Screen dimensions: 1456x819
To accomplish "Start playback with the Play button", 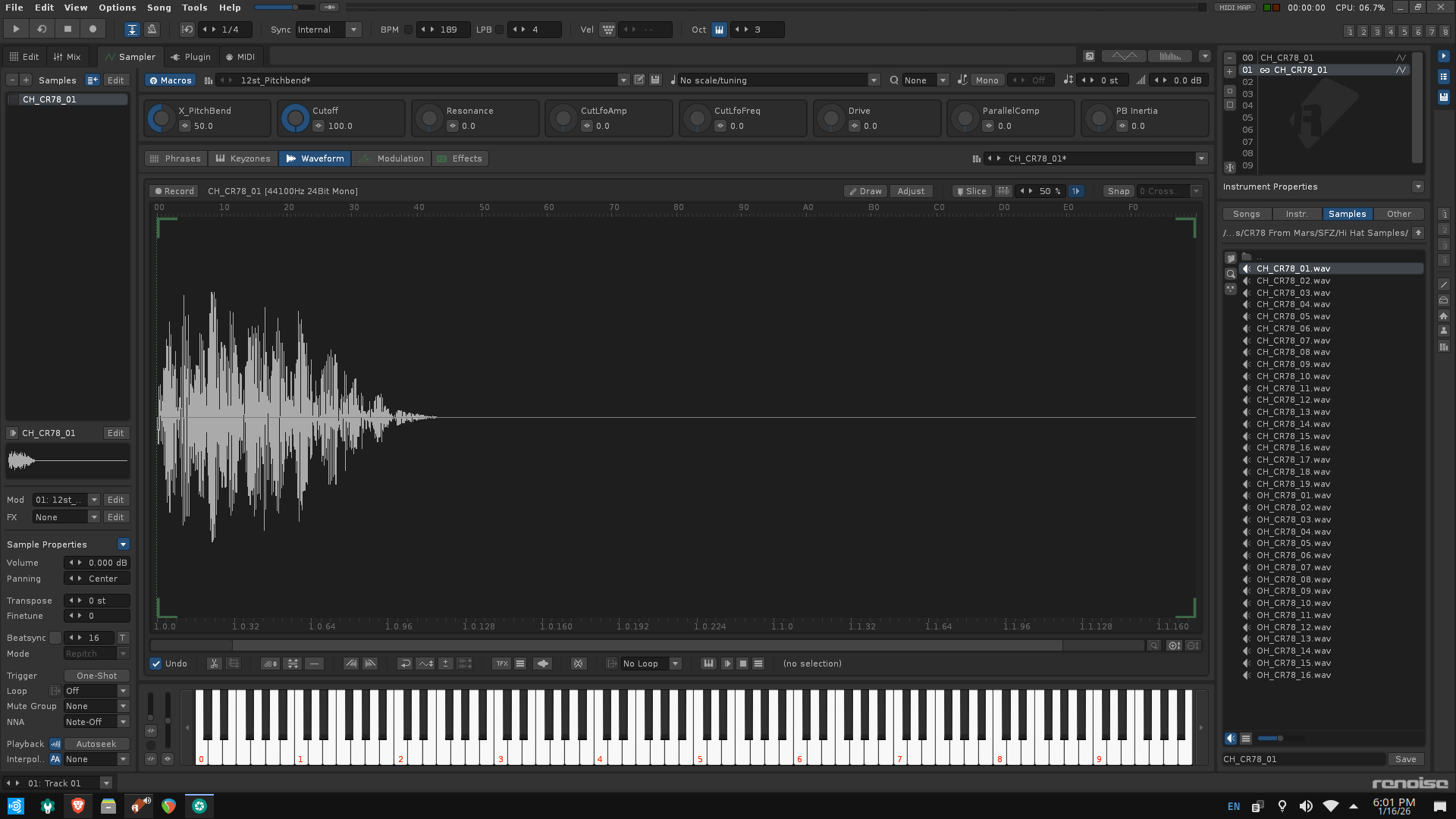I will pos(16,29).
